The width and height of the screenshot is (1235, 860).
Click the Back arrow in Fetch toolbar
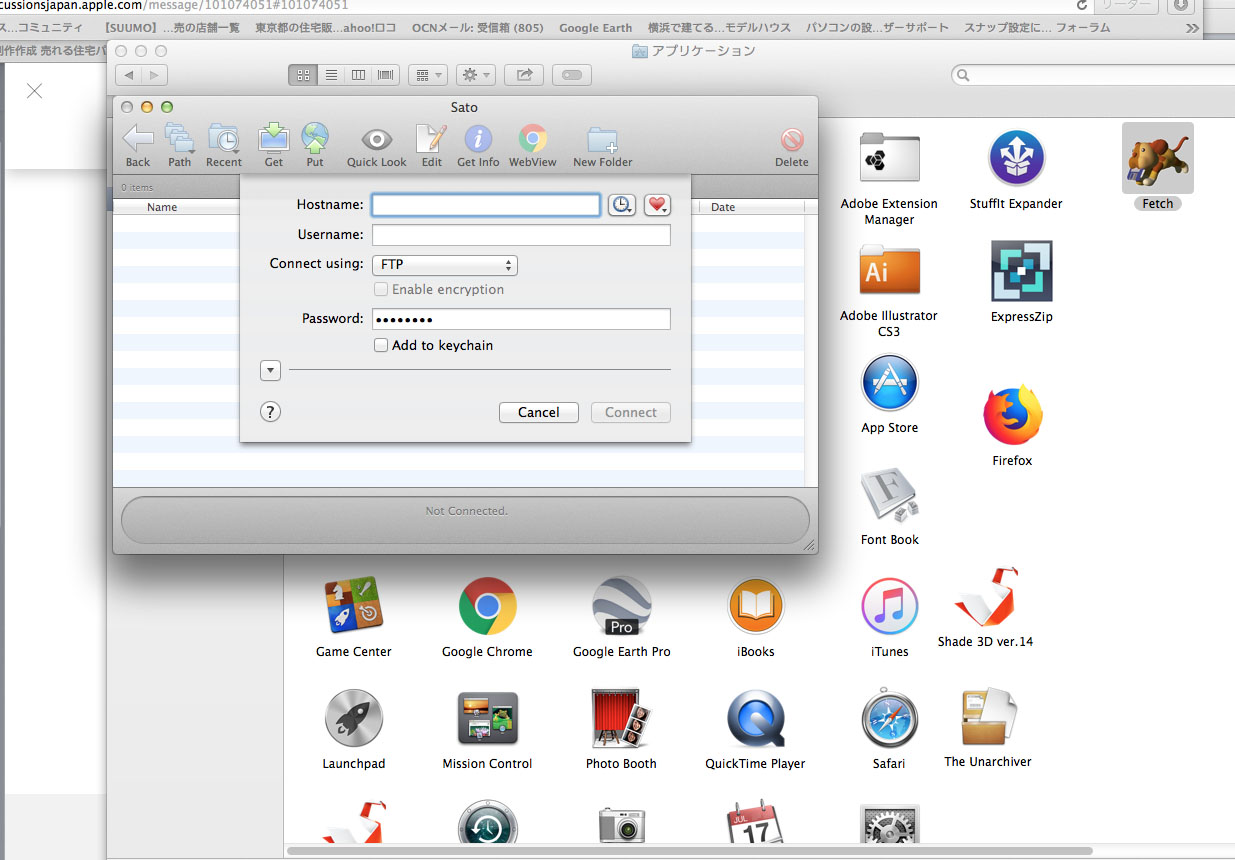click(138, 138)
